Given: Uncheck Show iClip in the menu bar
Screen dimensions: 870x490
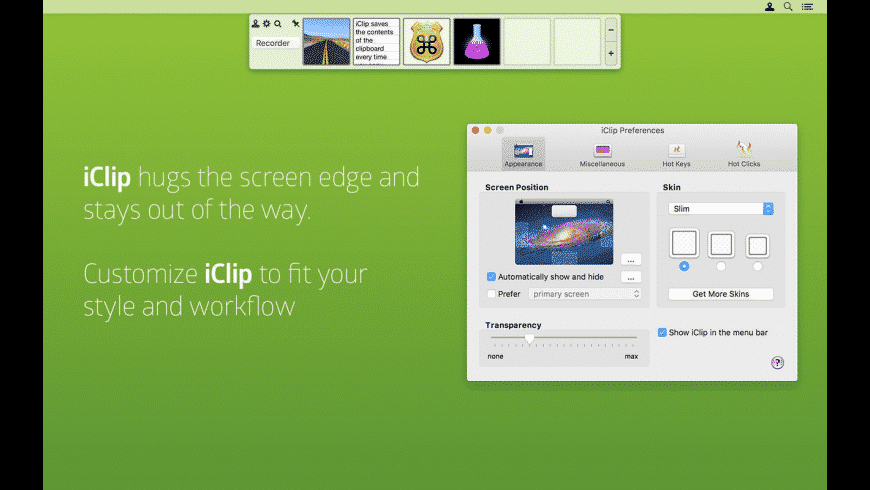Looking at the screenshot, I should click(662, 332).
